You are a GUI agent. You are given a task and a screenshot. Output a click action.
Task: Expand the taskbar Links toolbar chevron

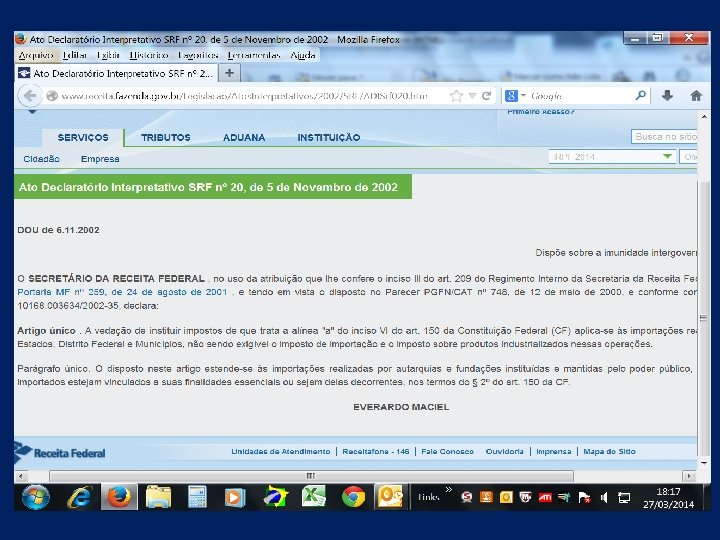pyautogui.click(x=449, y=489)
